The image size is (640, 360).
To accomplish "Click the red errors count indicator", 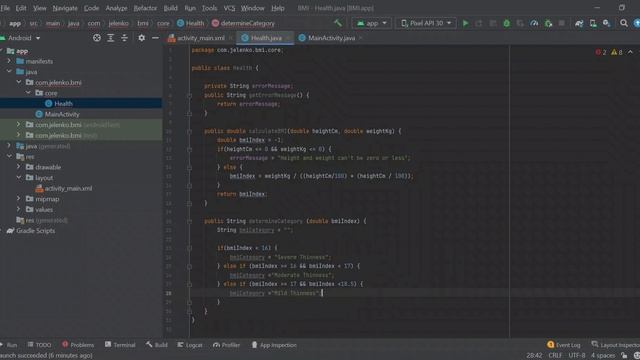I will [601, 52].
